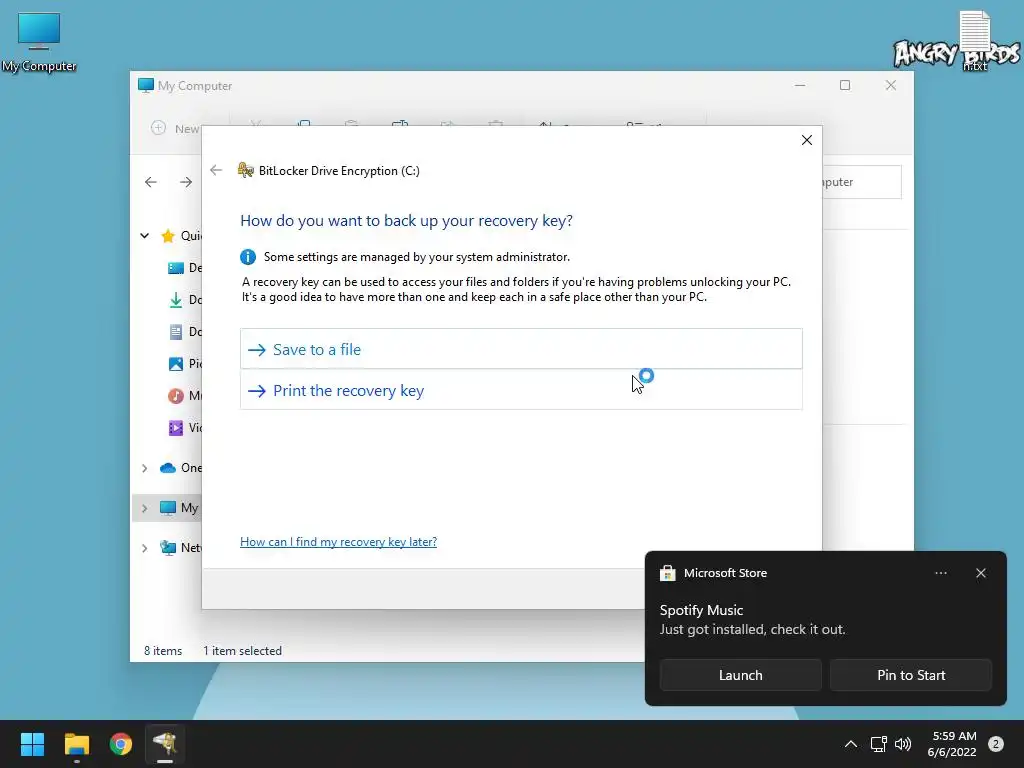Go back in the BitLocker wizard
Screen dimensions: 1024x768
216,170
